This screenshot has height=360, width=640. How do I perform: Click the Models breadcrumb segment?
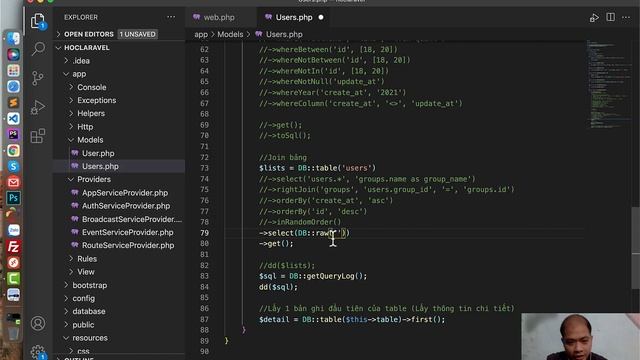point(230,35)
